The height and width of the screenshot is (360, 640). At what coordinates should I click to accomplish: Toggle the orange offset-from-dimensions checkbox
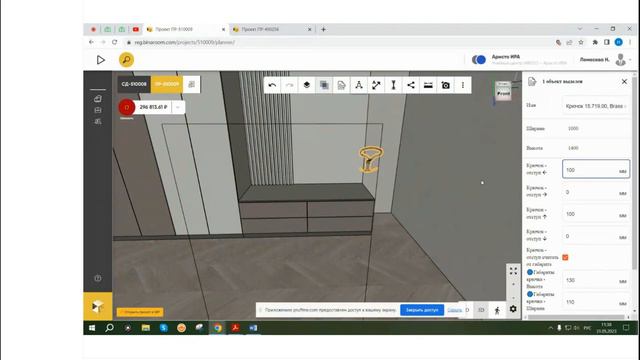pyautogui.click(x=565, y=257)
